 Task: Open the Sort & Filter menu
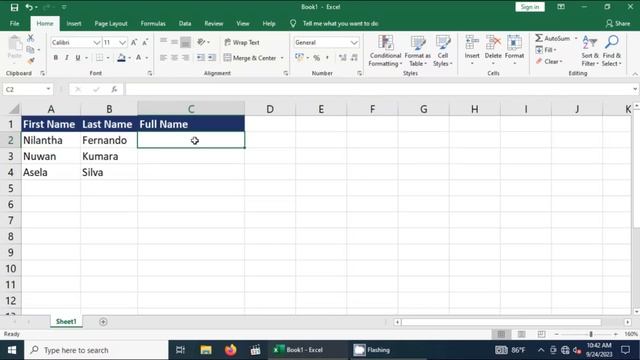click(x=590, y=51)
